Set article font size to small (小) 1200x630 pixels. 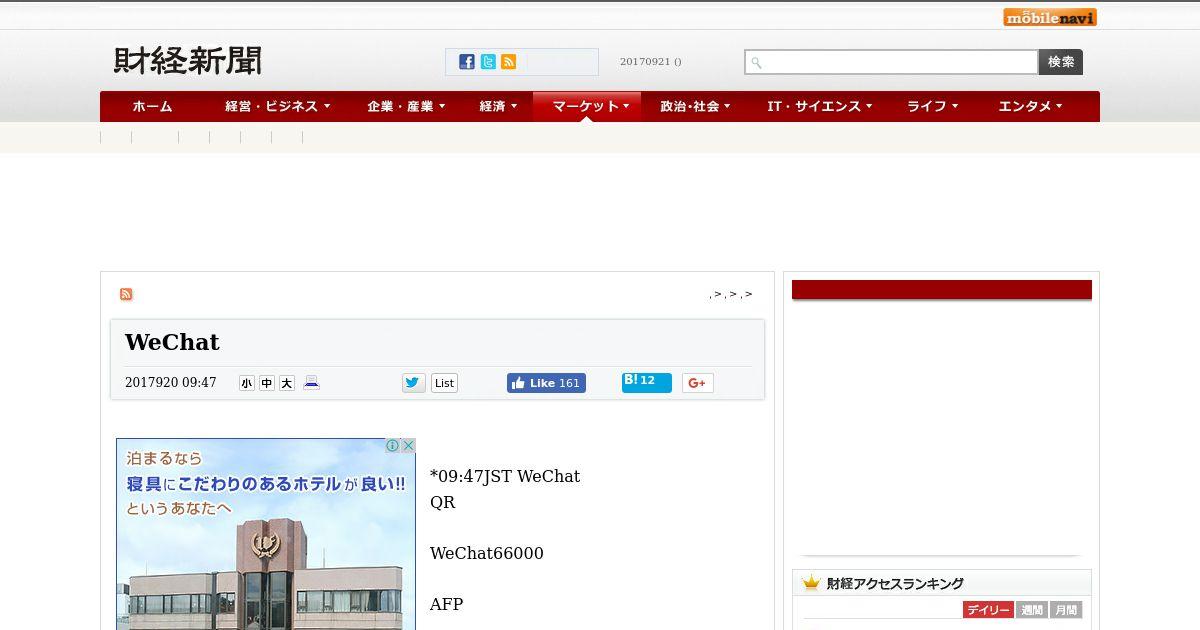click(247, 383)
